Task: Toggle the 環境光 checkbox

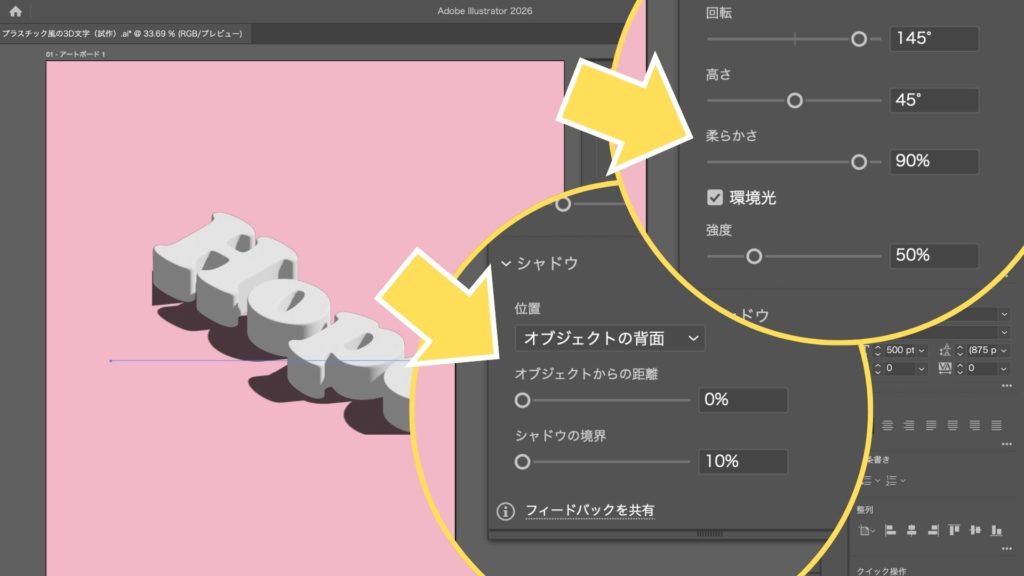Action: [x=715, y=197]
